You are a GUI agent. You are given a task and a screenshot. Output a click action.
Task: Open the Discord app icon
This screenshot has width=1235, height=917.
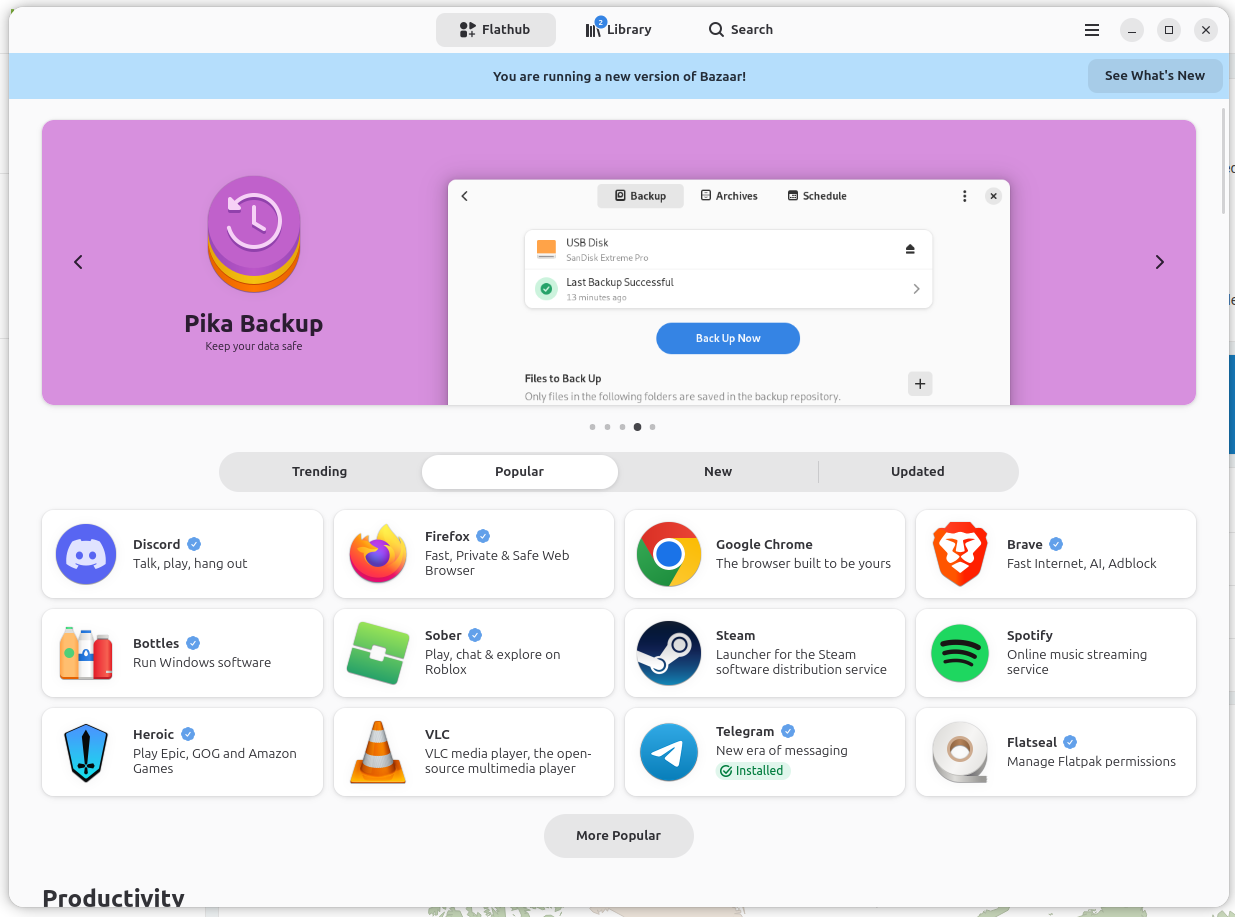pyautogui.click(x=86, y=554)
